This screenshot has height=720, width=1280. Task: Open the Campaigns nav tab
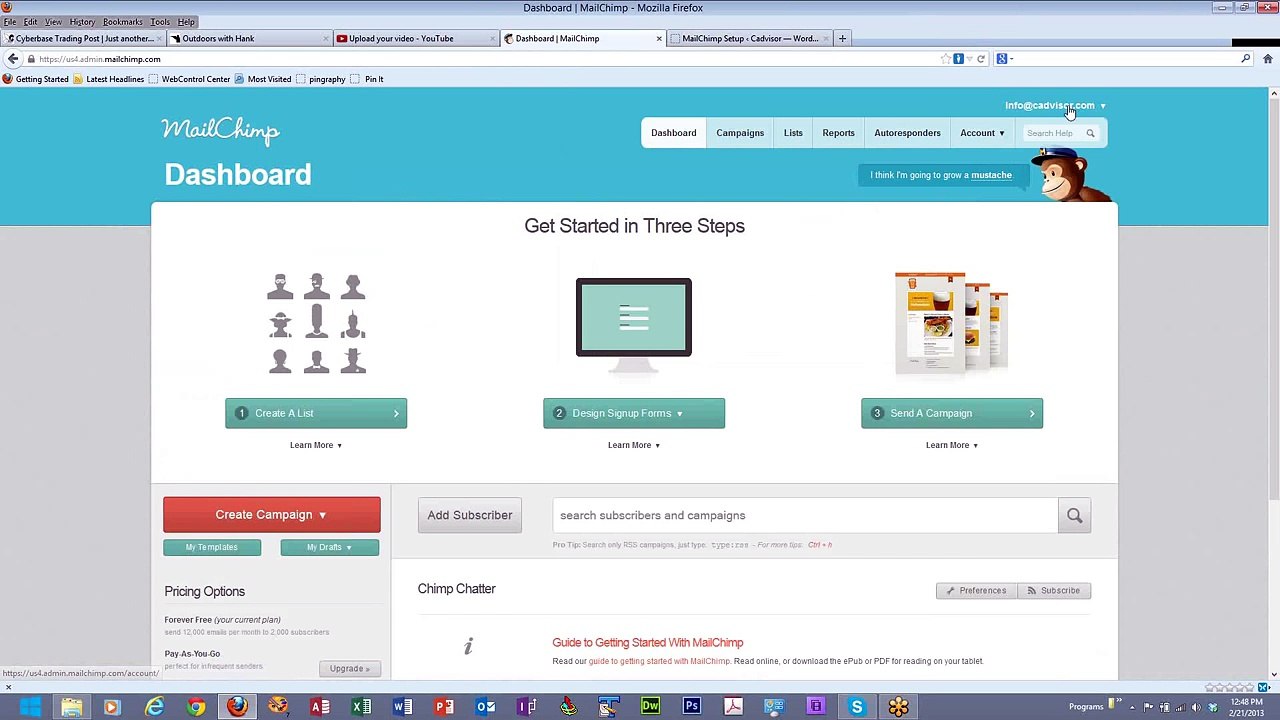[740, 133]
